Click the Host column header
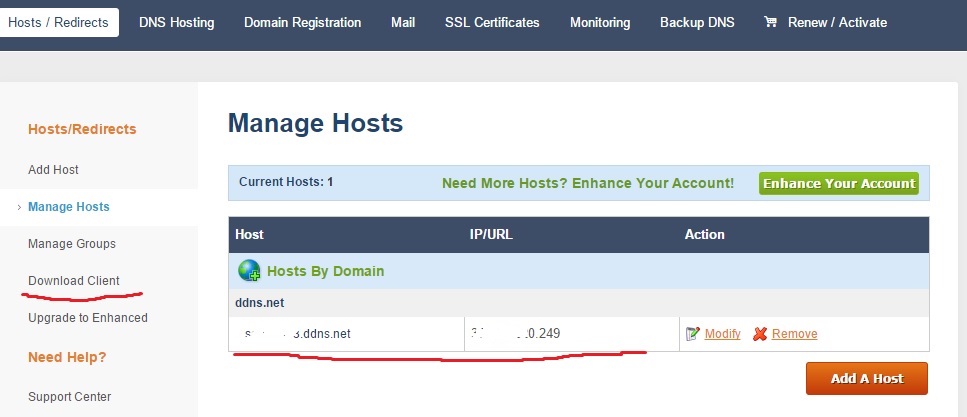The height and width of the screenshot is (417, 967). [x=249, y=234]
